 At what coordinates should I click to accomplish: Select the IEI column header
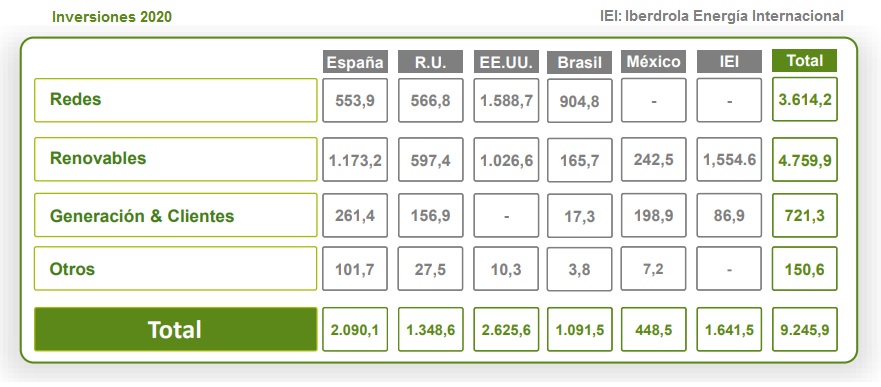(729, 62)
